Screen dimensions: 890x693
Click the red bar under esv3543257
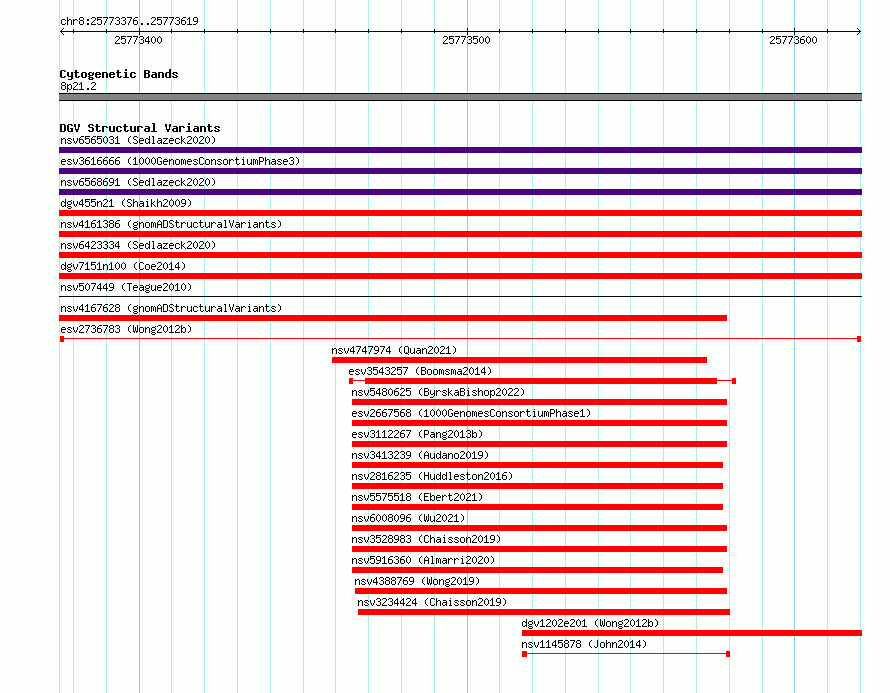pos(541,381)
